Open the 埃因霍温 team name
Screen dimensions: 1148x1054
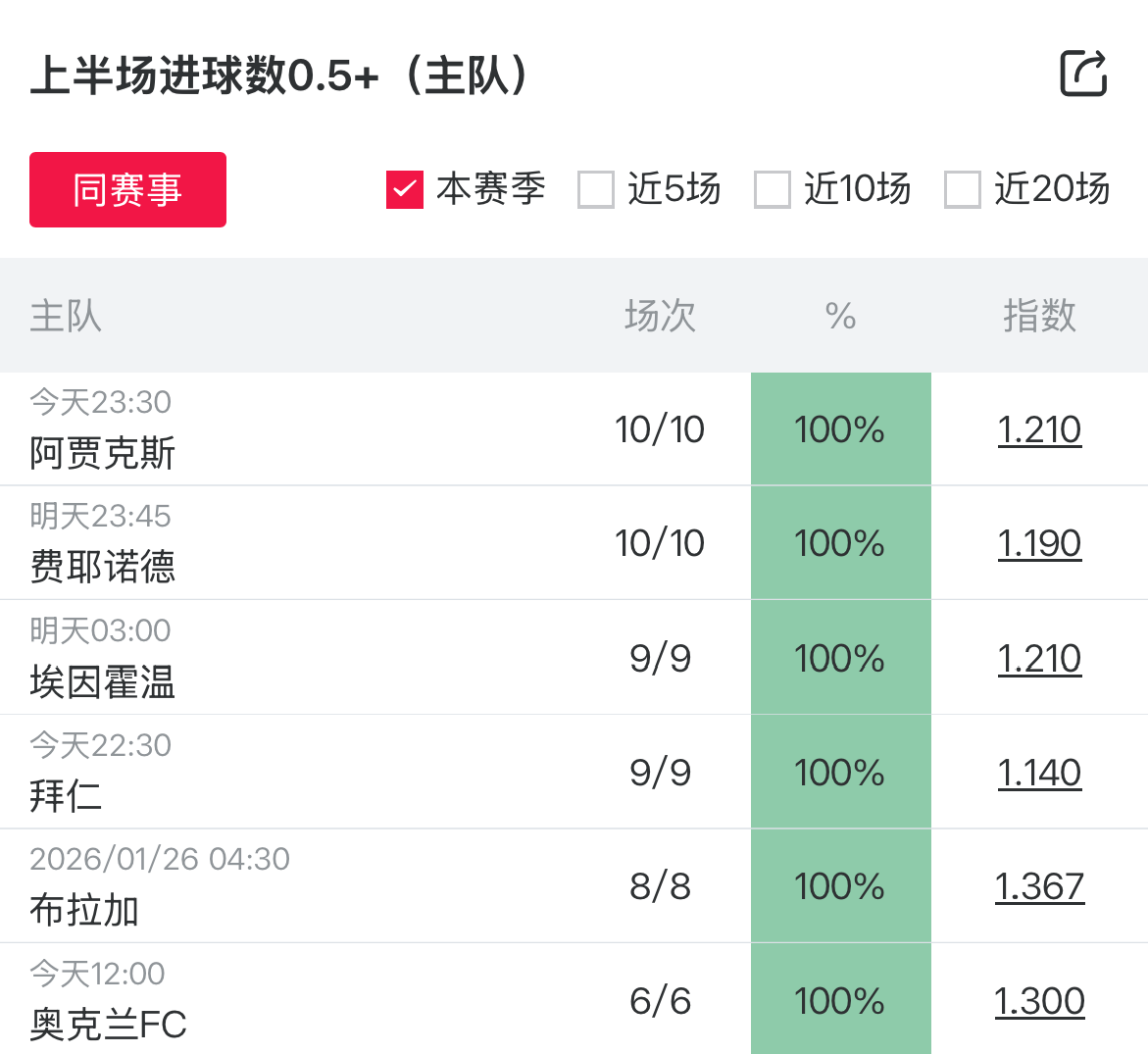[x=103, y=681]
